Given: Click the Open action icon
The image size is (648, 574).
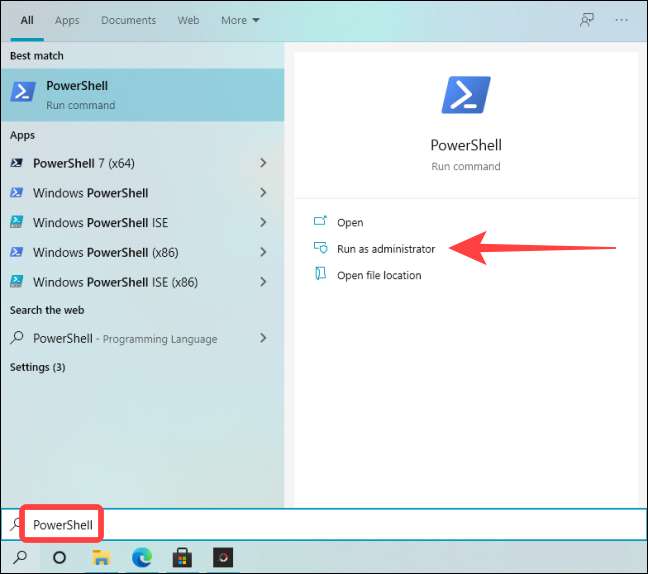Looking at the screenshot, I should tap(320, 221).
